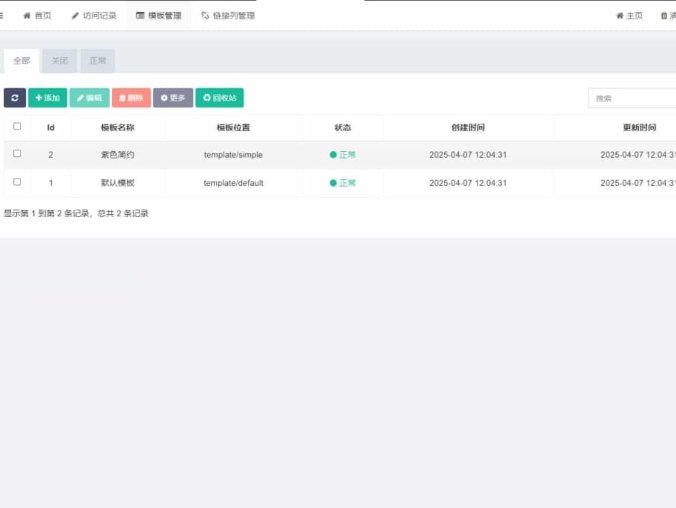The image size is (676, 508).
Task: Click the refresh icon button in the toolbar
Action: (x=15, y=98)
